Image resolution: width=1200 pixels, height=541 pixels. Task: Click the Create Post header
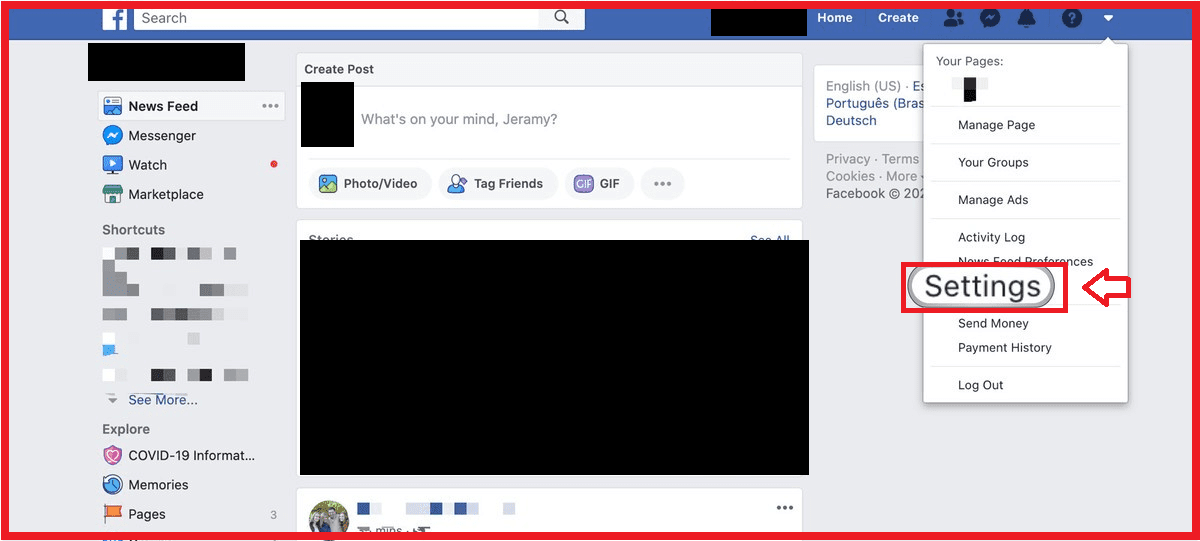pyautogui.click(x=339, y=69)
